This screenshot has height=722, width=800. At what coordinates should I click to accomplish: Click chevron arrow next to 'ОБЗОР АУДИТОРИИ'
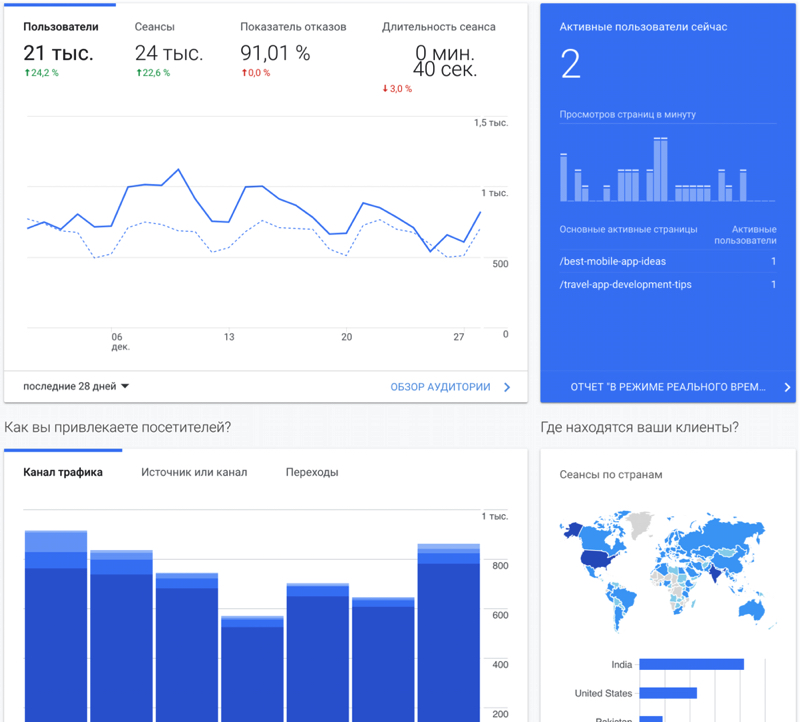coord(507,387)
